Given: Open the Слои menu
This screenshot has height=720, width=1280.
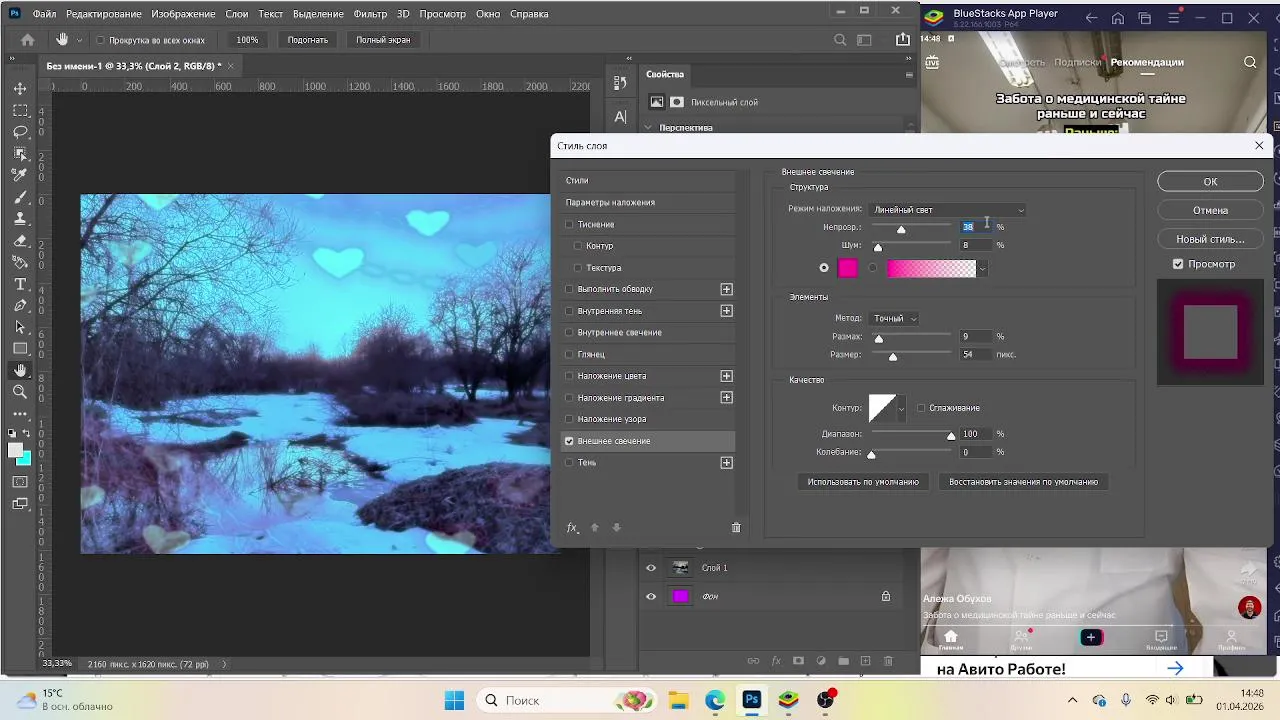Looking at the screenshot, I should 236,14.
